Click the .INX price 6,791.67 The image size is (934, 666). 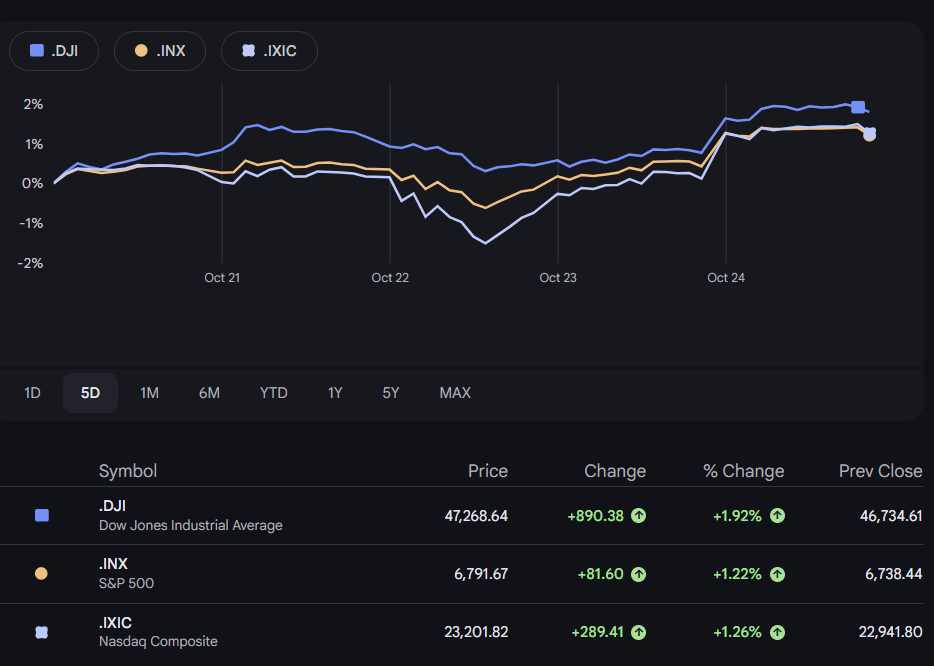[481, 574]
